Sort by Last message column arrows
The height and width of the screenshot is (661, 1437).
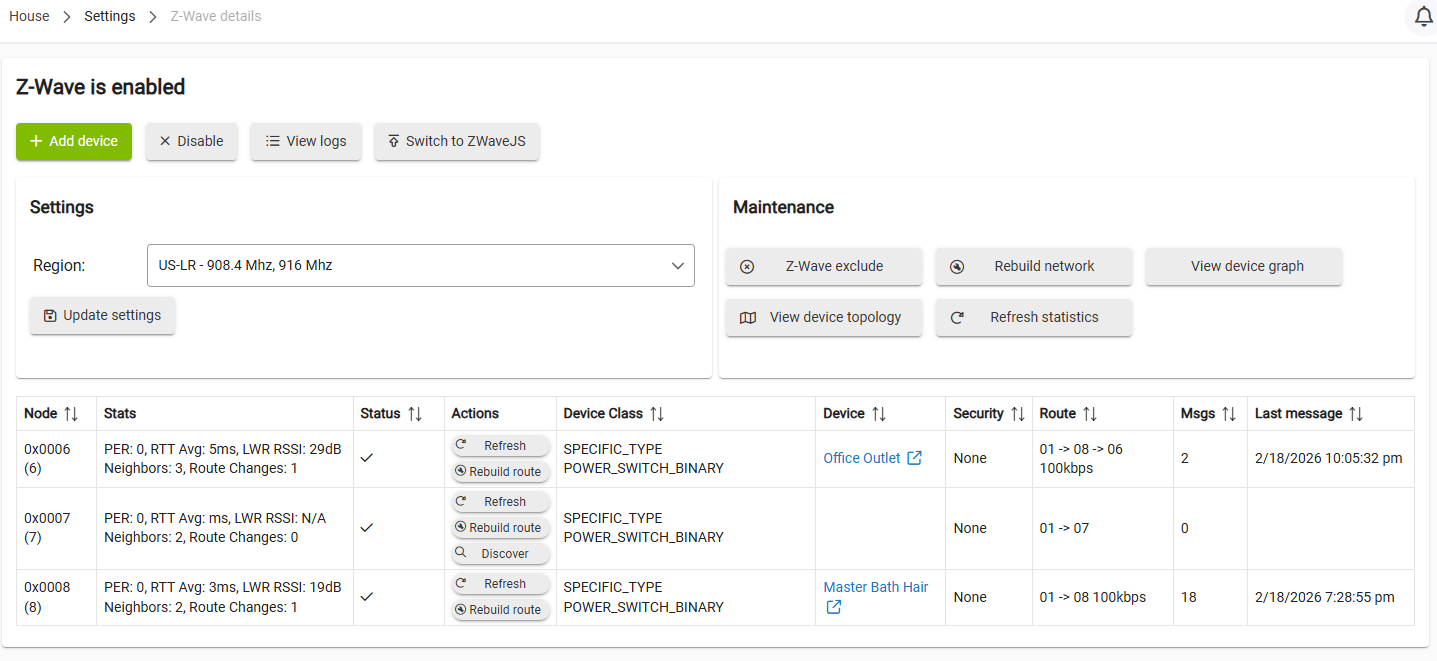[x=1356, y=414]
